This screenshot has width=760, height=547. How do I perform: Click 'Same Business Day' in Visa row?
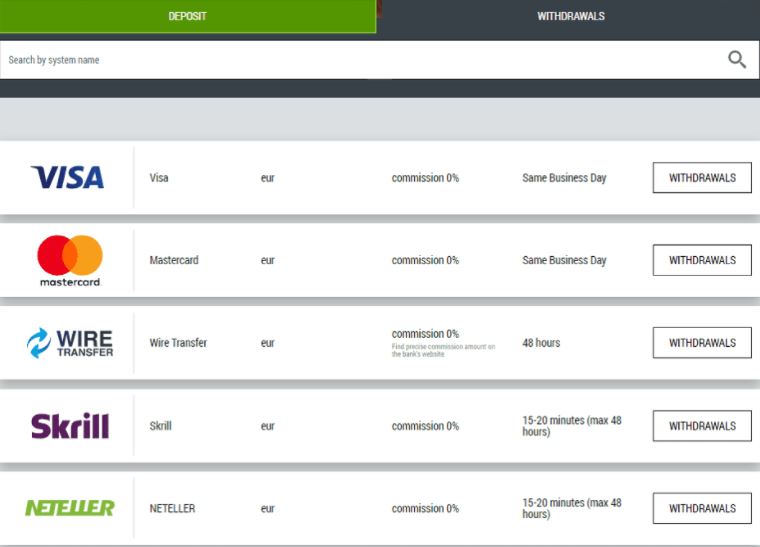(564, 178)
